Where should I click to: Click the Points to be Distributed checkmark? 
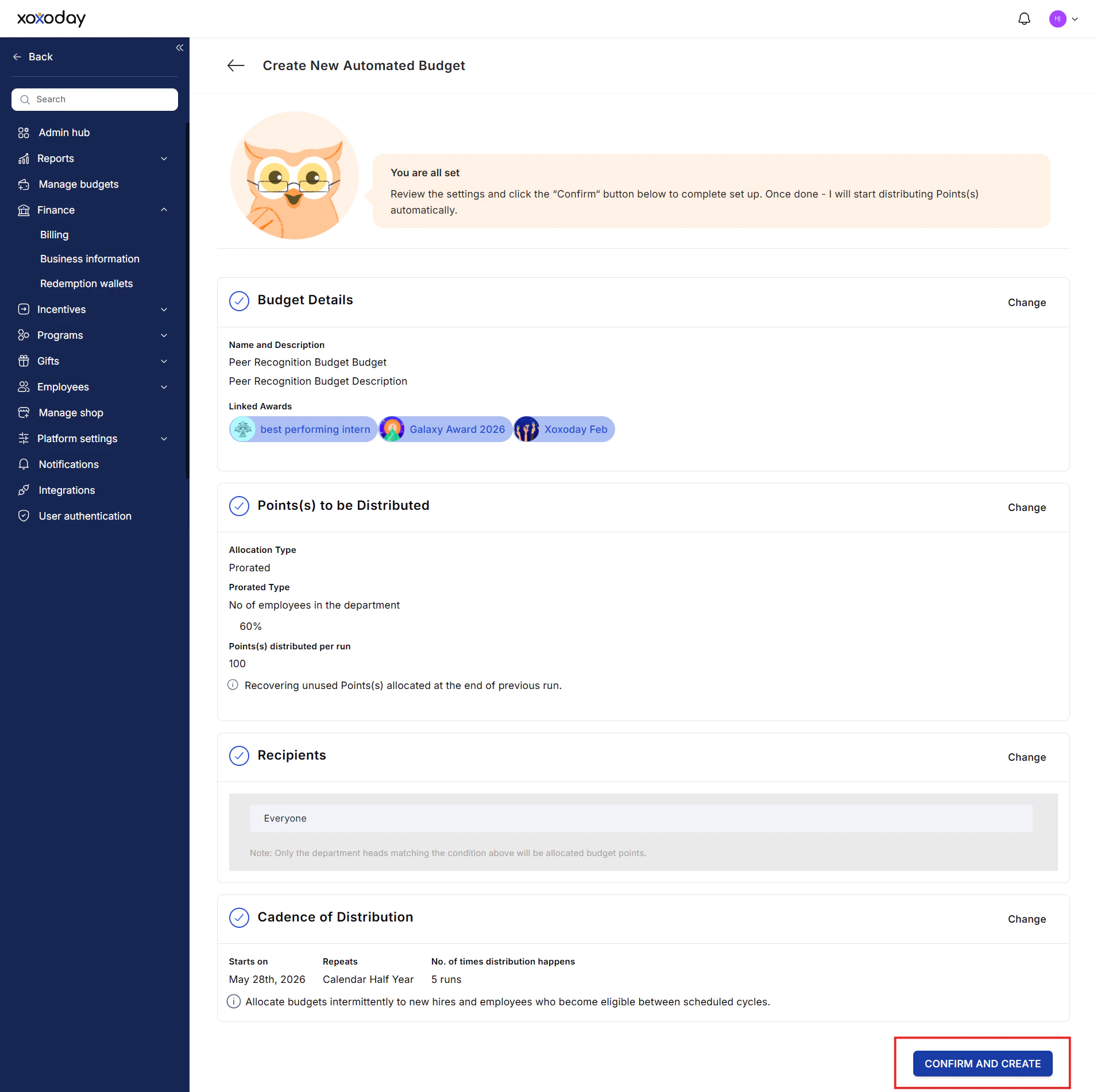239,506
